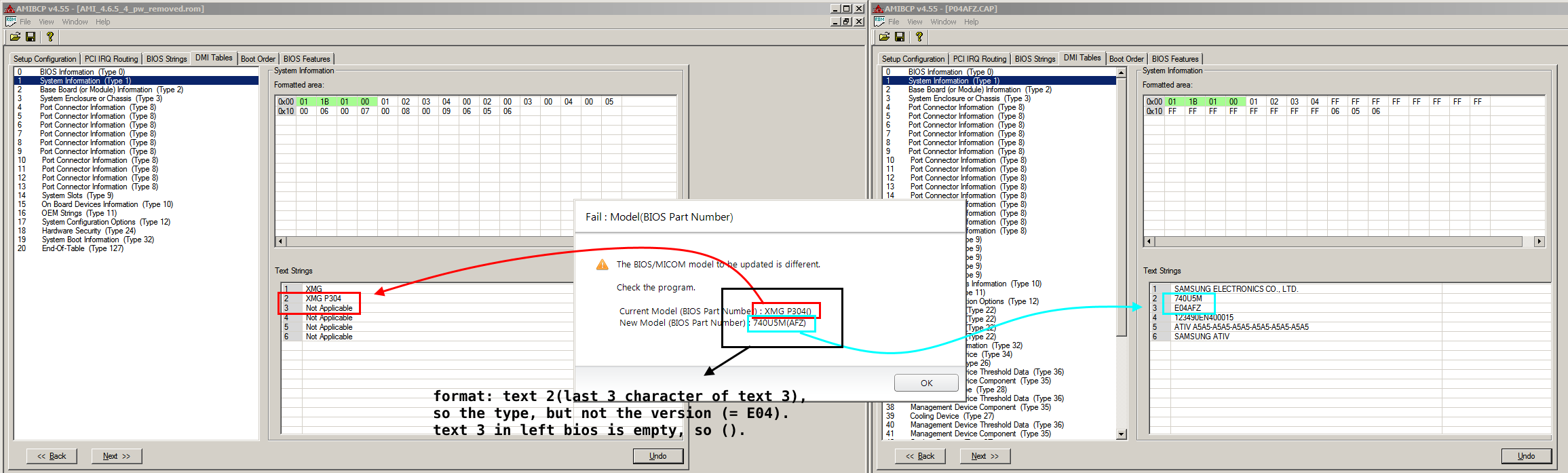Click Undo button in left window
The width and height of the screenshot is (1568, 473).
pyautogui.click(x=657, y=456)
